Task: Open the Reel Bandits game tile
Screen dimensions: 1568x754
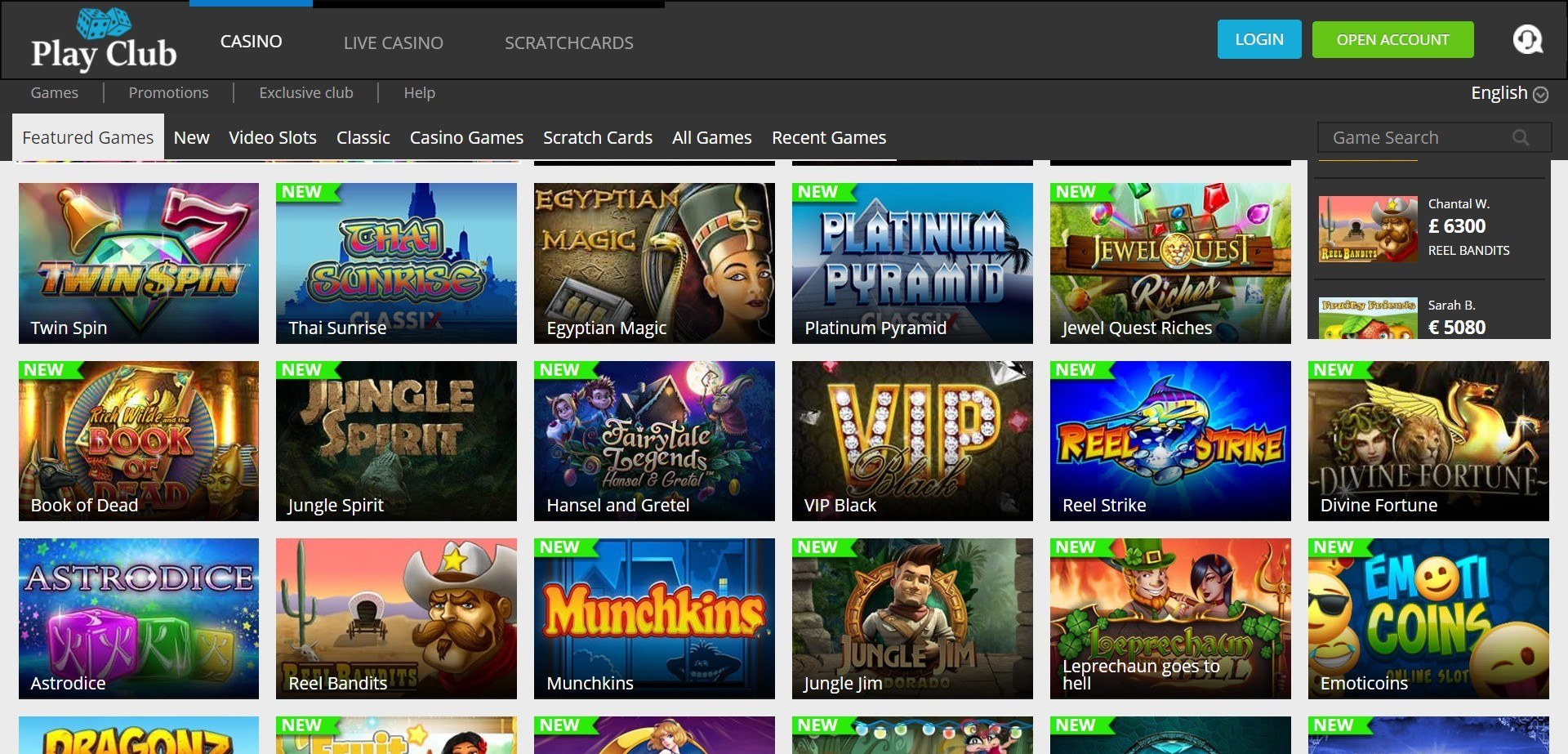Action: click(396, 618)
